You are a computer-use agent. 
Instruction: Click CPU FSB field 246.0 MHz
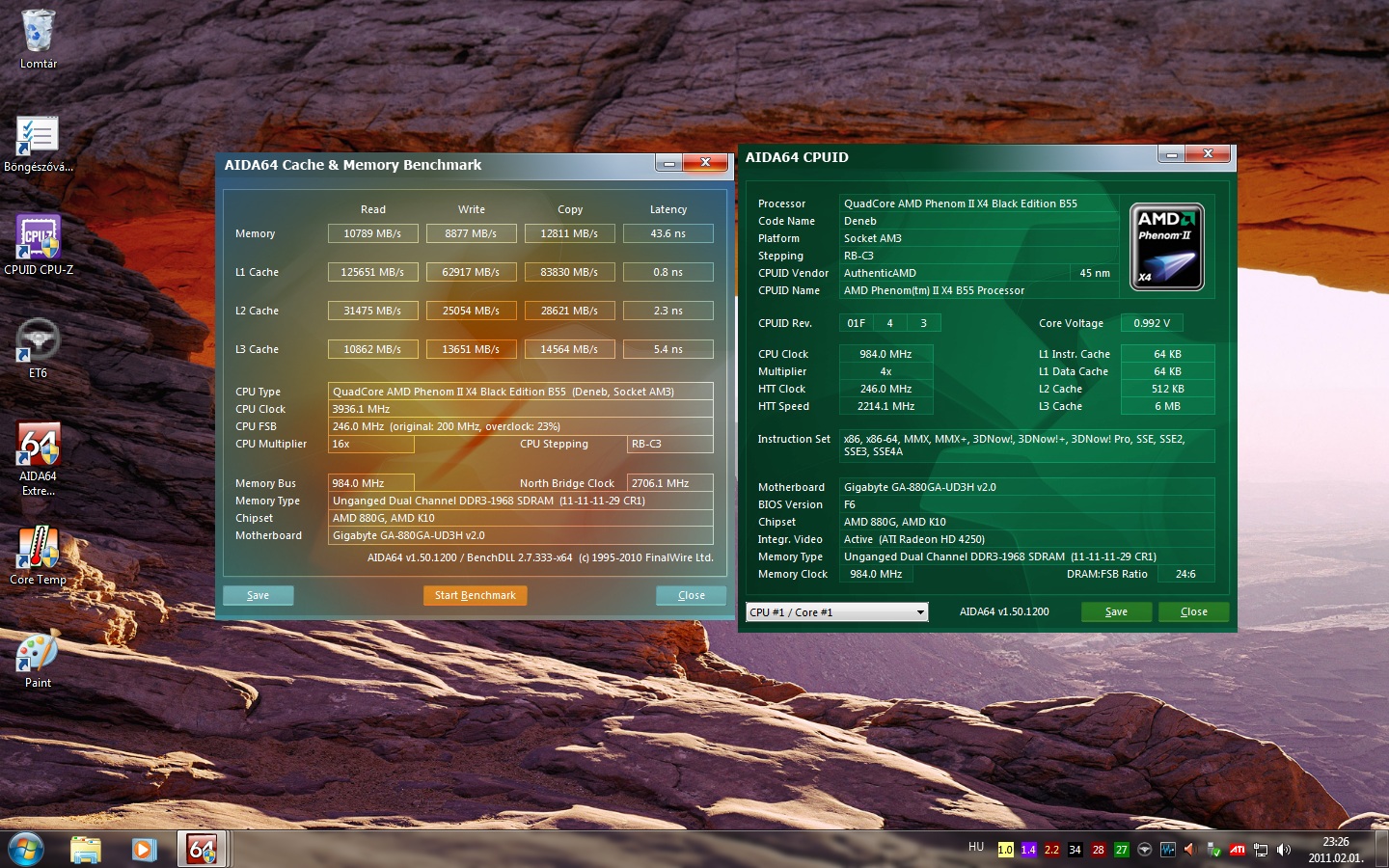click(521, 426)
